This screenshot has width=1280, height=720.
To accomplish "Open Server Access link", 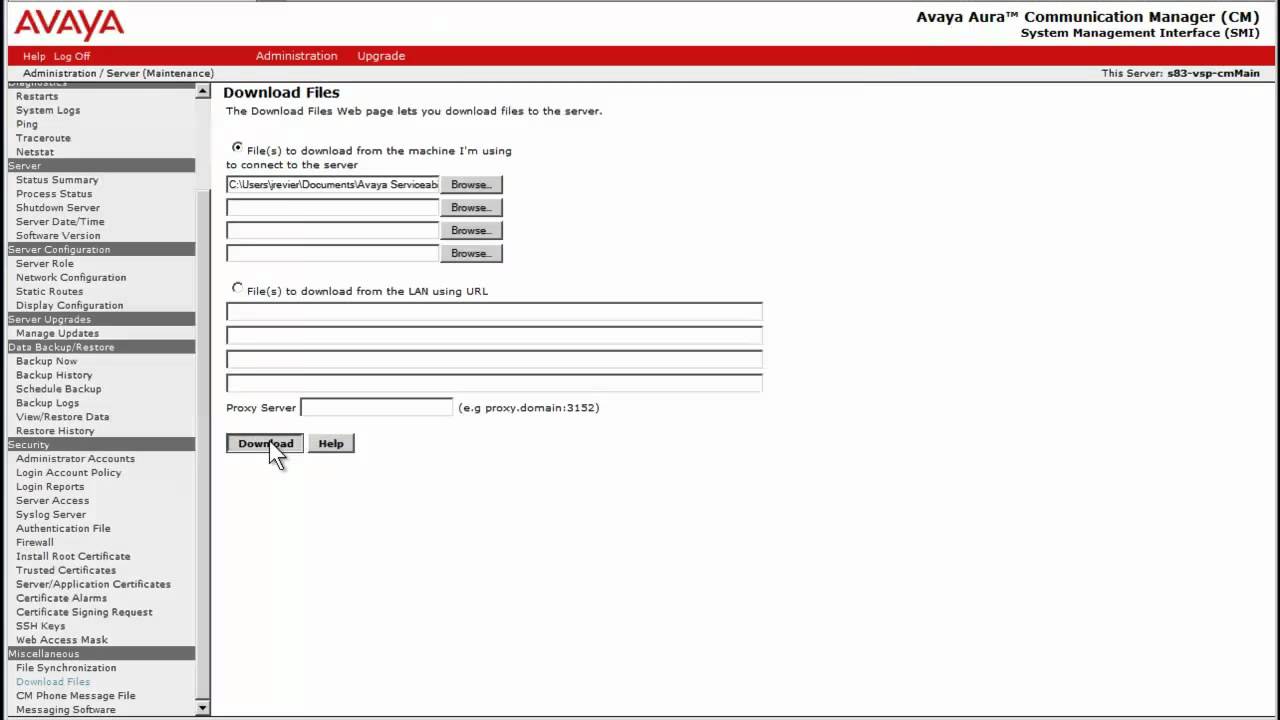I will click(x=52, y=502).
